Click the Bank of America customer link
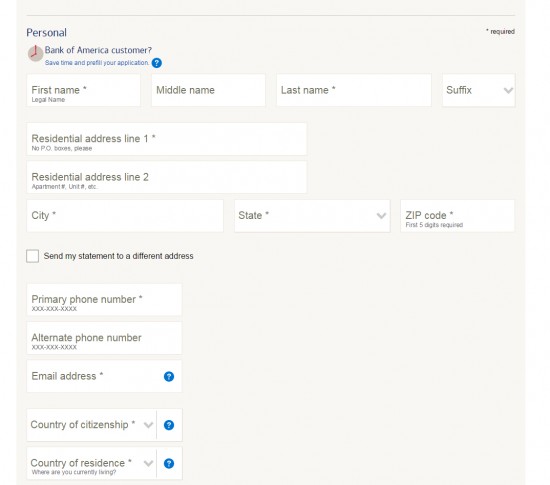 click(98, 50)
